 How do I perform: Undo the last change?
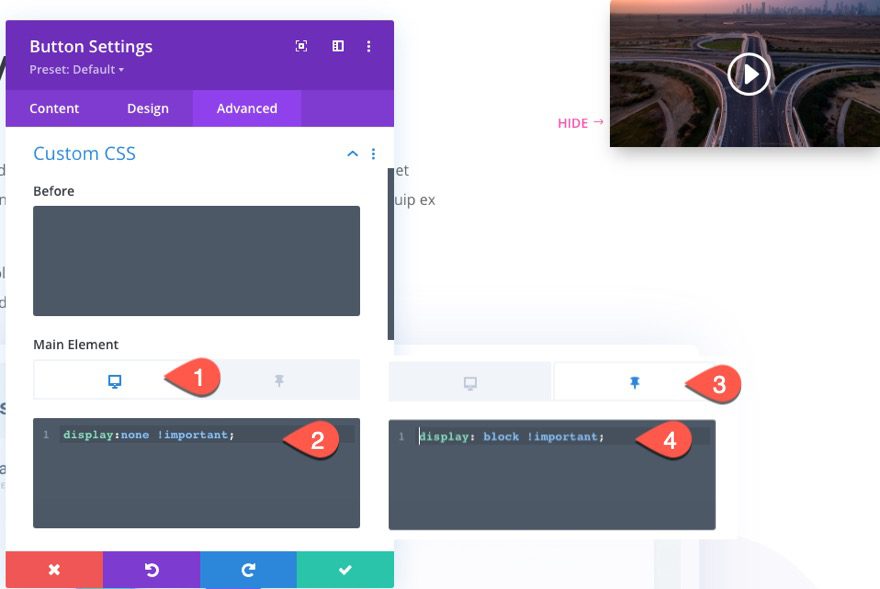point(150,569)
